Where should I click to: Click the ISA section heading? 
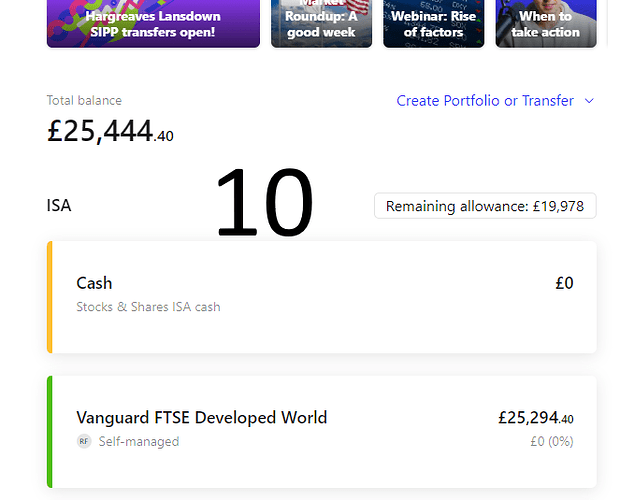point(59,205)
